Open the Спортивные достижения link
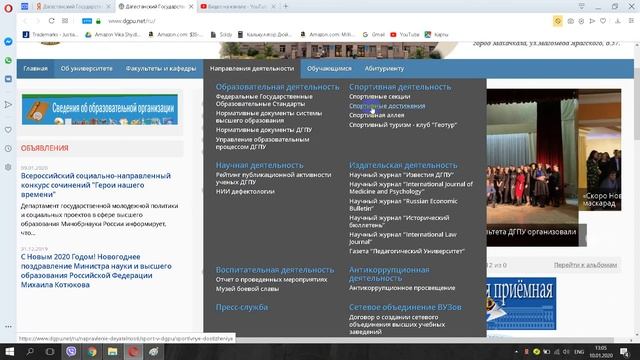 pos(387,106)
